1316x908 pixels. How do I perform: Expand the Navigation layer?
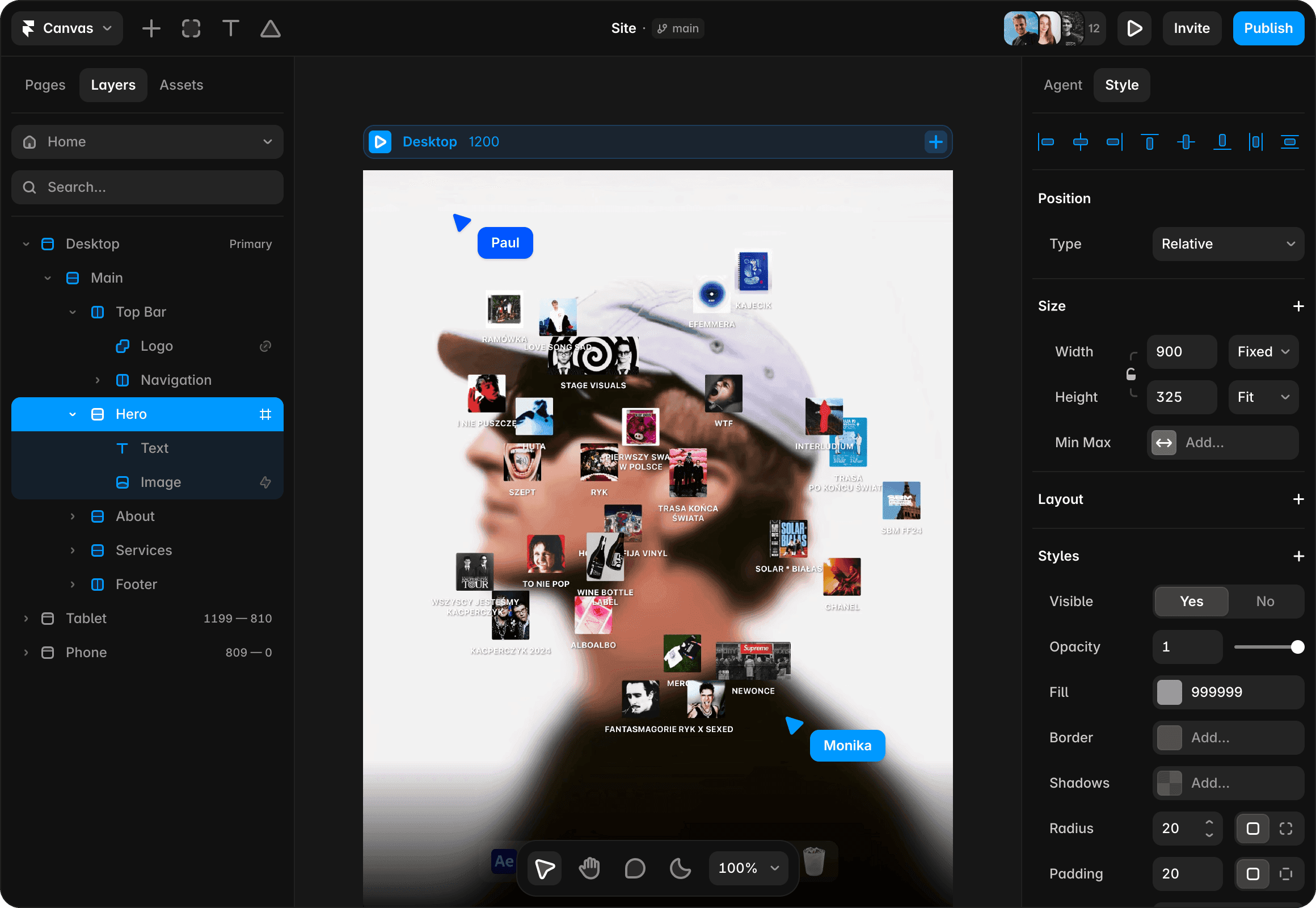click(x=97, y=380)
